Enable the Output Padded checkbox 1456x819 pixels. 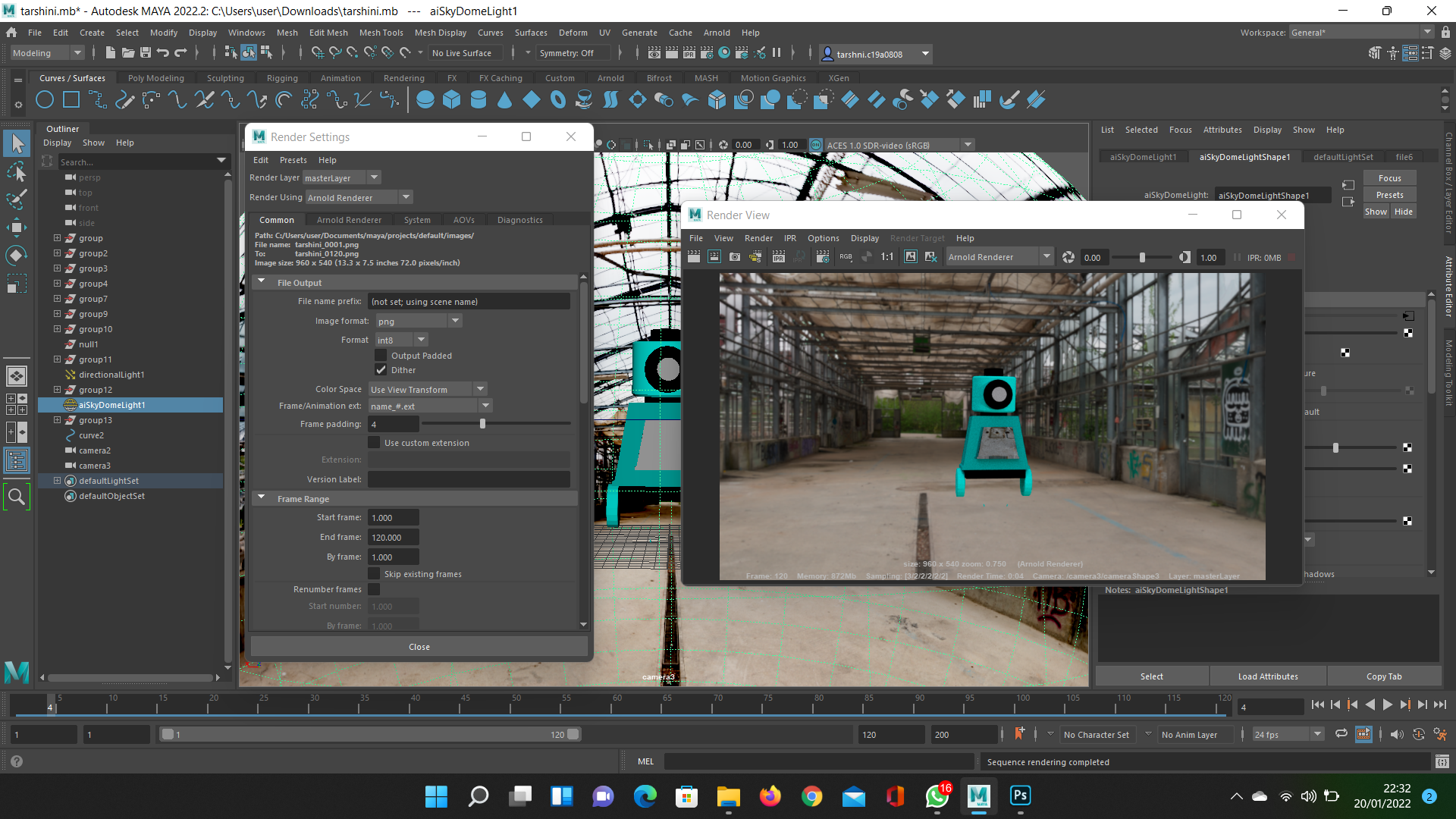pos(381,356)
